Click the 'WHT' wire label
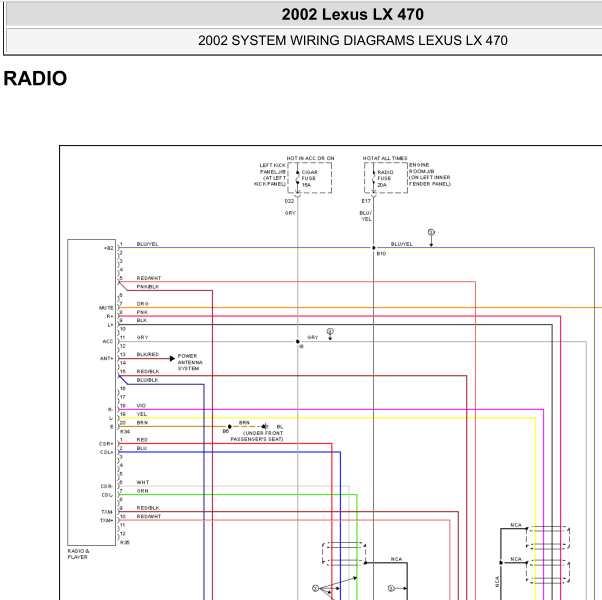602x600 pixels. coord(142,483)
